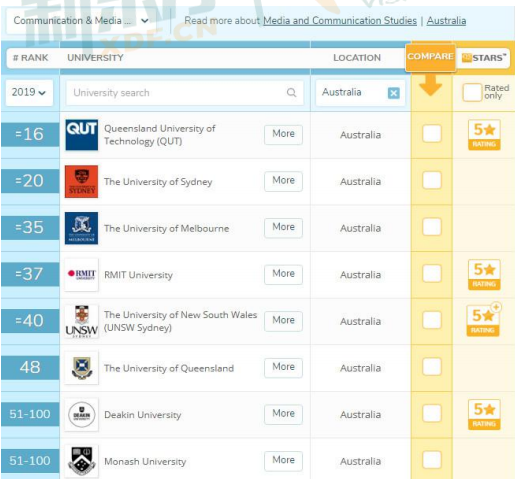Tick compare checkbox for Deakin University
Viewport: 515px width, 481px height.
point(432,413)
